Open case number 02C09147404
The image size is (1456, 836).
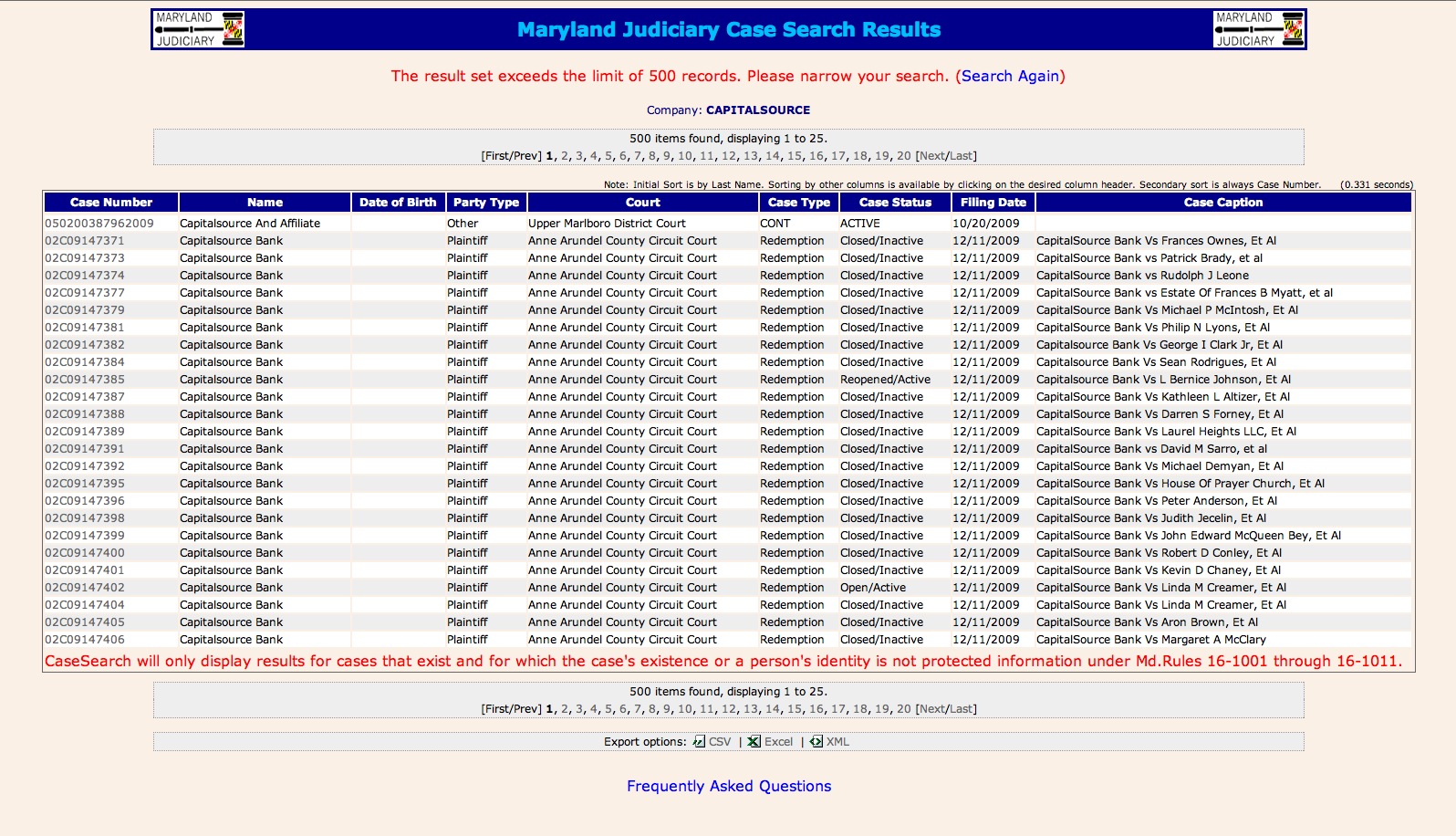point(85,605)
